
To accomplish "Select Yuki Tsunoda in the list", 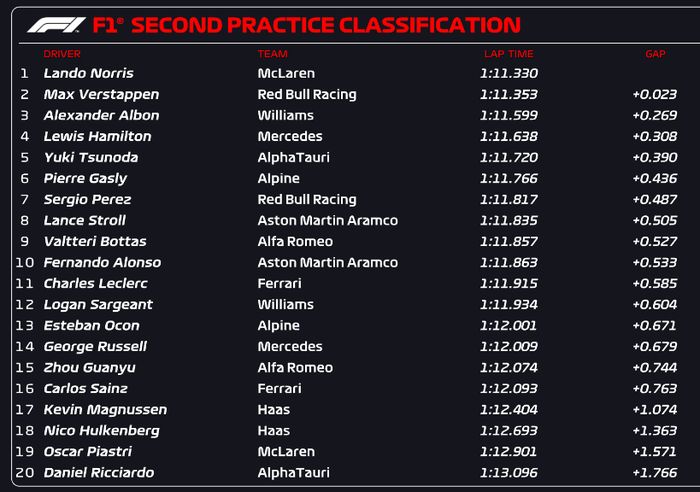I will 91,157.
